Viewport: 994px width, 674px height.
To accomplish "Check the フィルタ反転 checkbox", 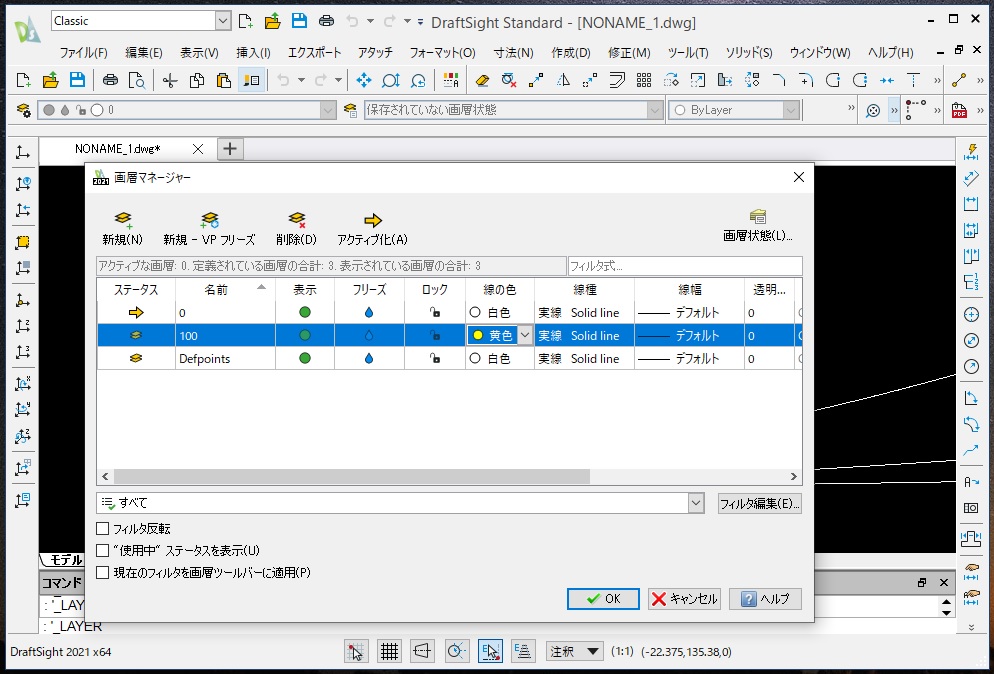I will (102, 528).
